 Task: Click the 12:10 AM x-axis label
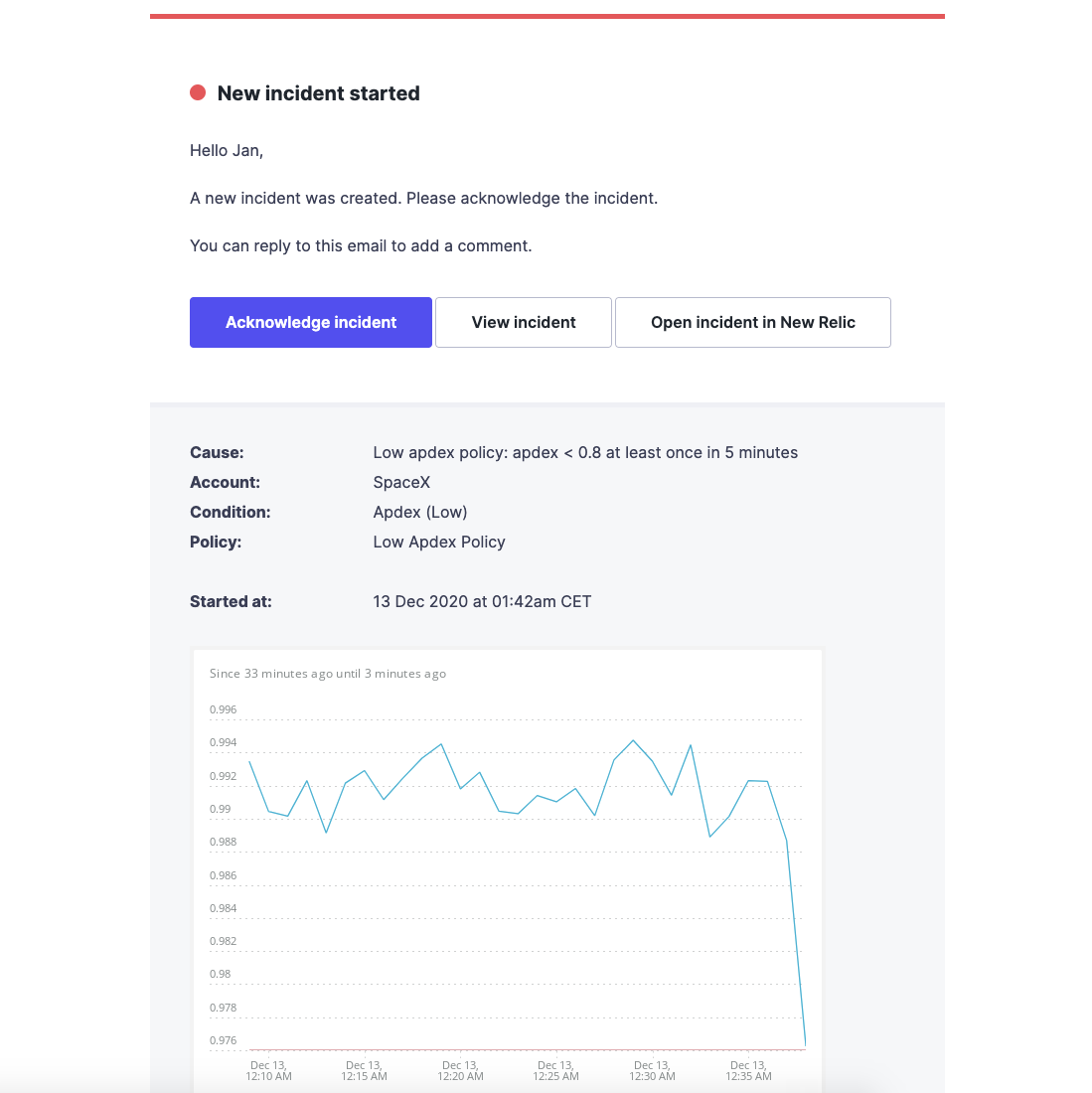(x=268, y=1070)
